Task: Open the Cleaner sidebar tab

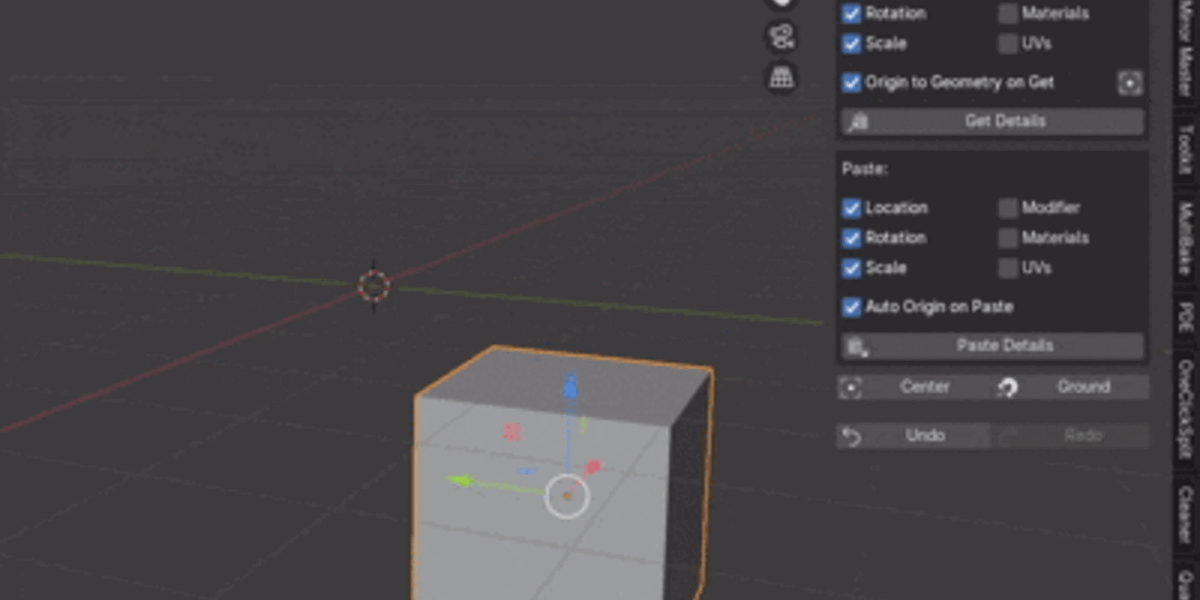Action: [x=1186, y=514]
